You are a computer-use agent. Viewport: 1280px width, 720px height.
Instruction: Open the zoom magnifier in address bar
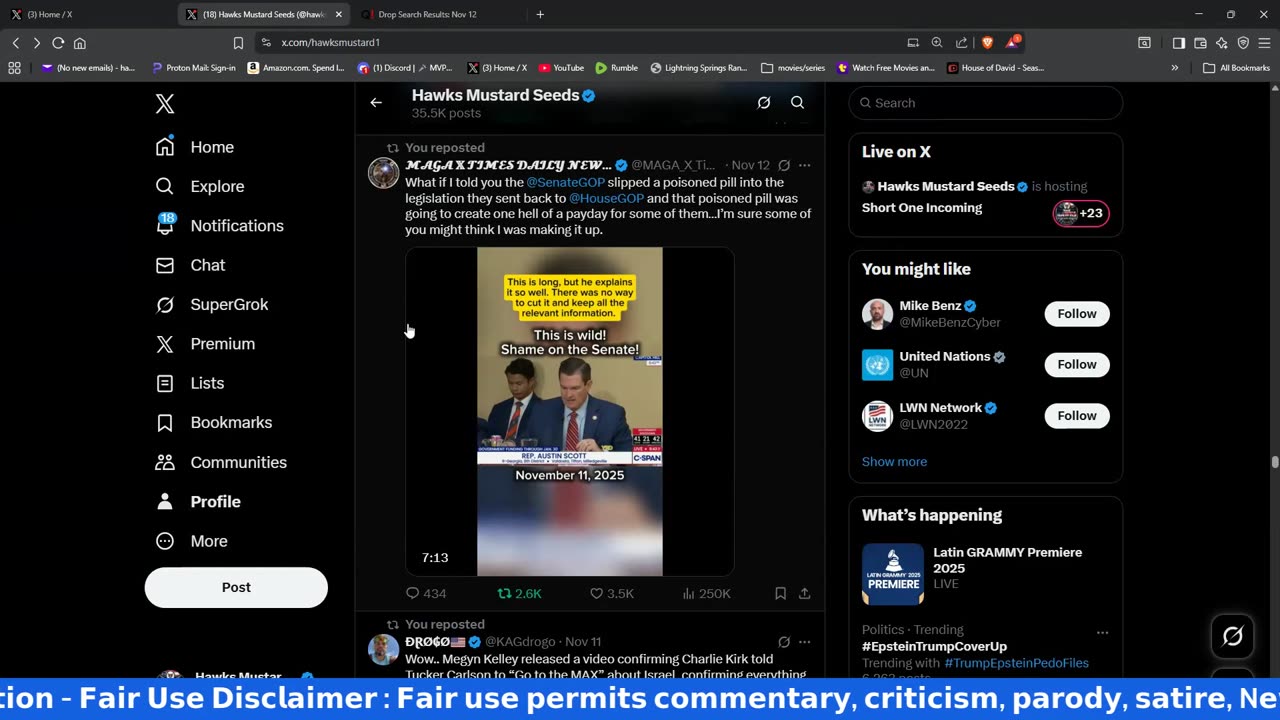click(x=937, y=43)
